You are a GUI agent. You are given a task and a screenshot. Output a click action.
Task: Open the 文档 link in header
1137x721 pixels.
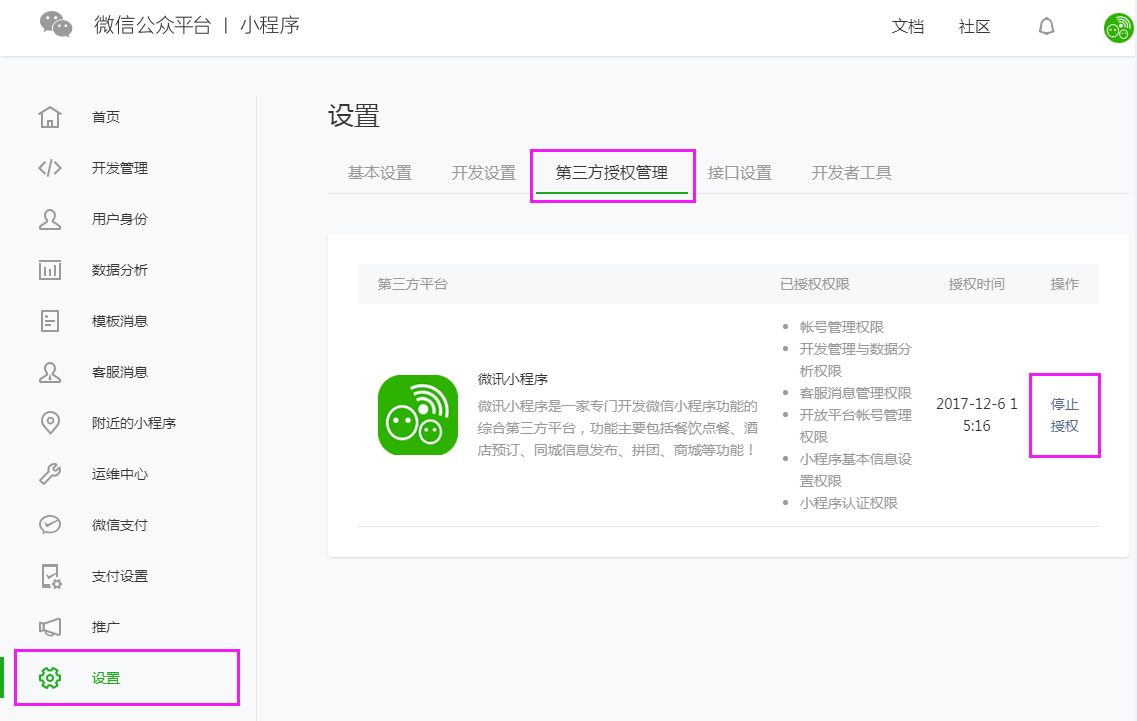tap(908, 27)
